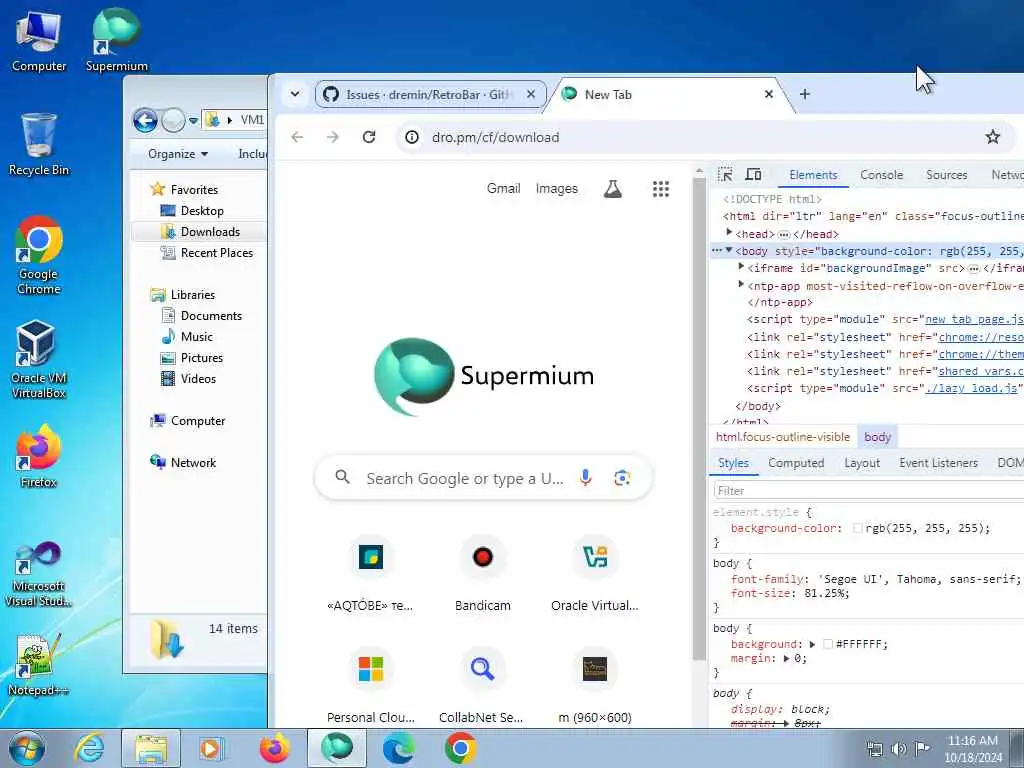Open the Supermium desktop shortcut
Screen dimensions: 1024x768
click(116, 39)
